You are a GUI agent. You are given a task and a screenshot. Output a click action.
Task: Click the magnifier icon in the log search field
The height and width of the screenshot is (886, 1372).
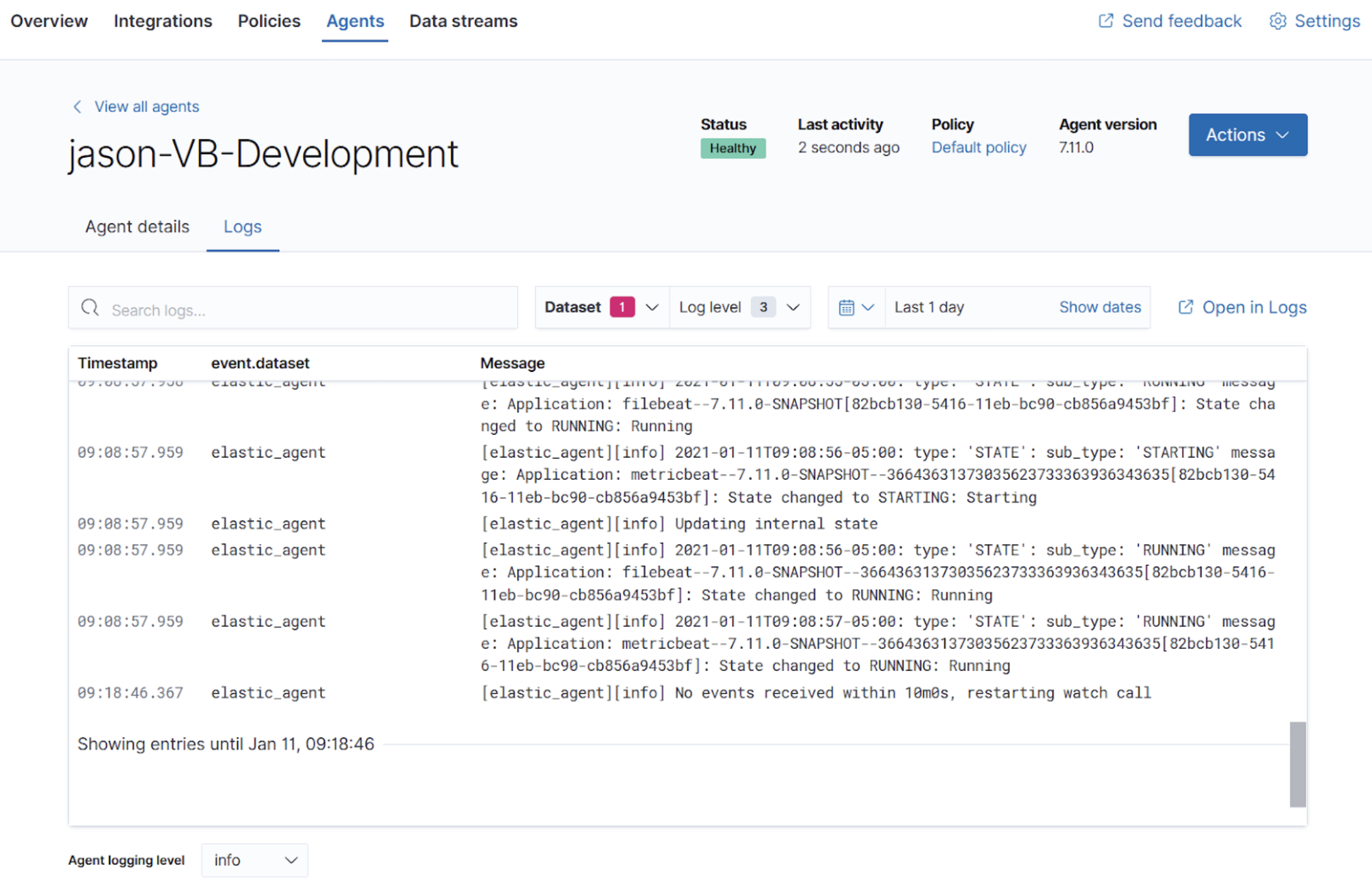pyautogui.click(x=90, y=308)
